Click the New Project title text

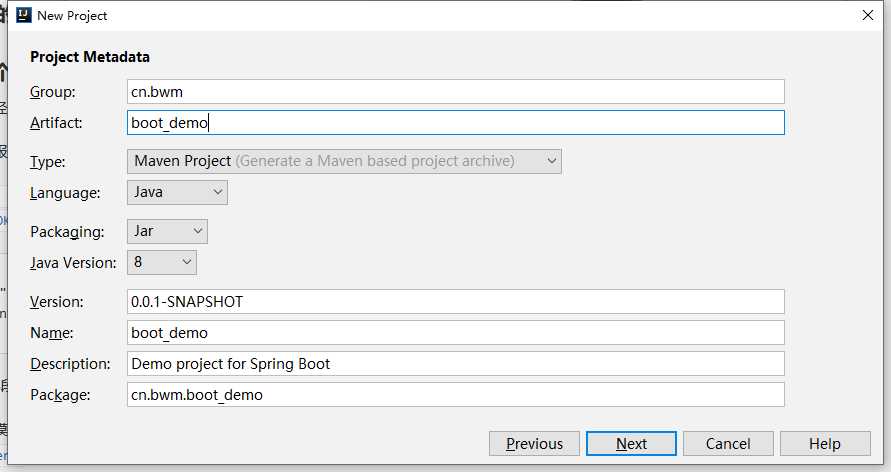[x=72, y=16]
